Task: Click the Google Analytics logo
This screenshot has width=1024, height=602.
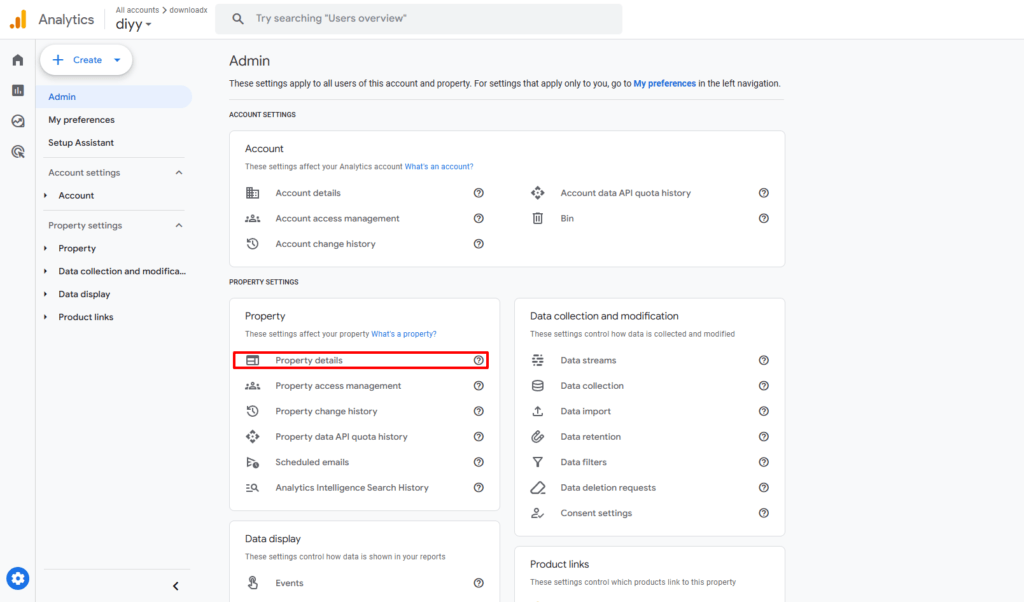Action: [18, 20]
